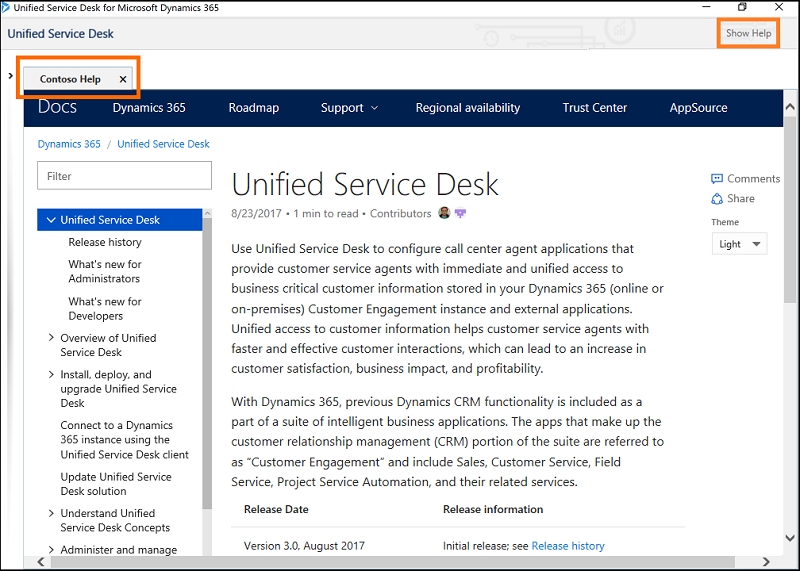Viewport: 800px width, 571px height.
Task: Click the Unified Service Desk app icon in title bar
Action: (x=6, y=7)
